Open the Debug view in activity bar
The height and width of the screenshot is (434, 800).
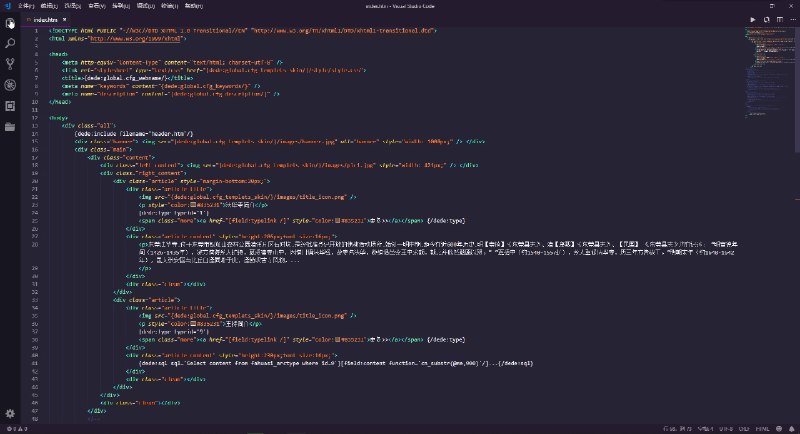[10, 85]
